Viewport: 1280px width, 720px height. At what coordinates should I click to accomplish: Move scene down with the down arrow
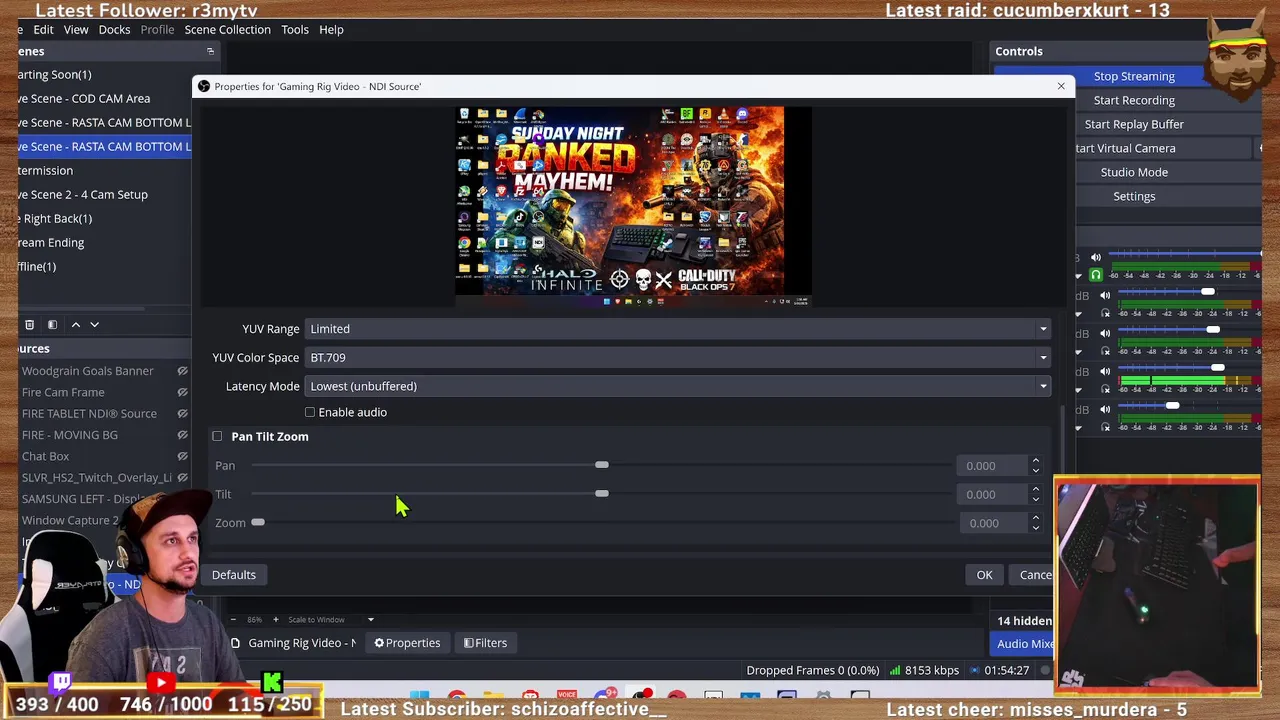[95, 325]
